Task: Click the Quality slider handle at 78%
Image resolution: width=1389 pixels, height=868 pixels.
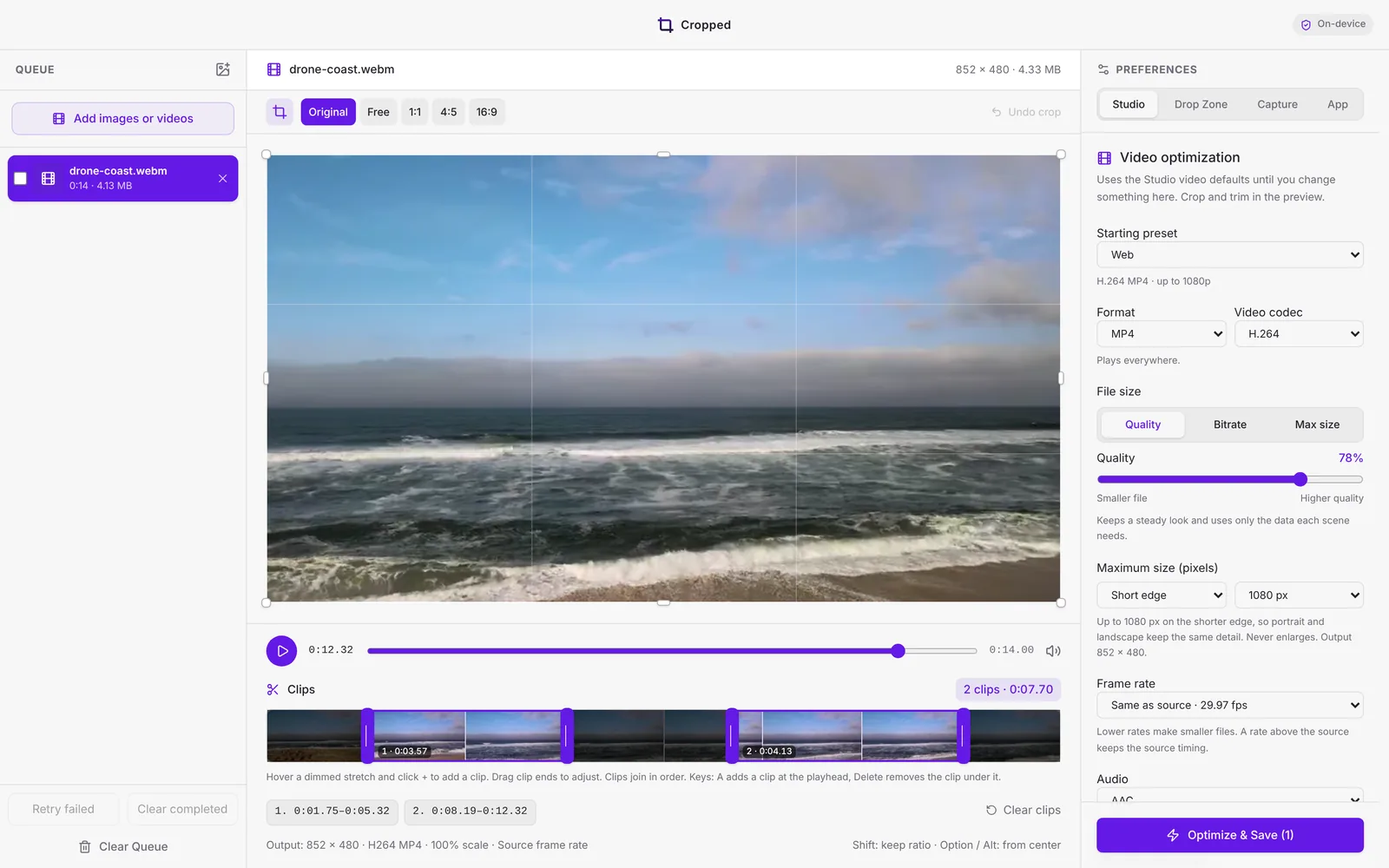Action: pos(1300,479)
